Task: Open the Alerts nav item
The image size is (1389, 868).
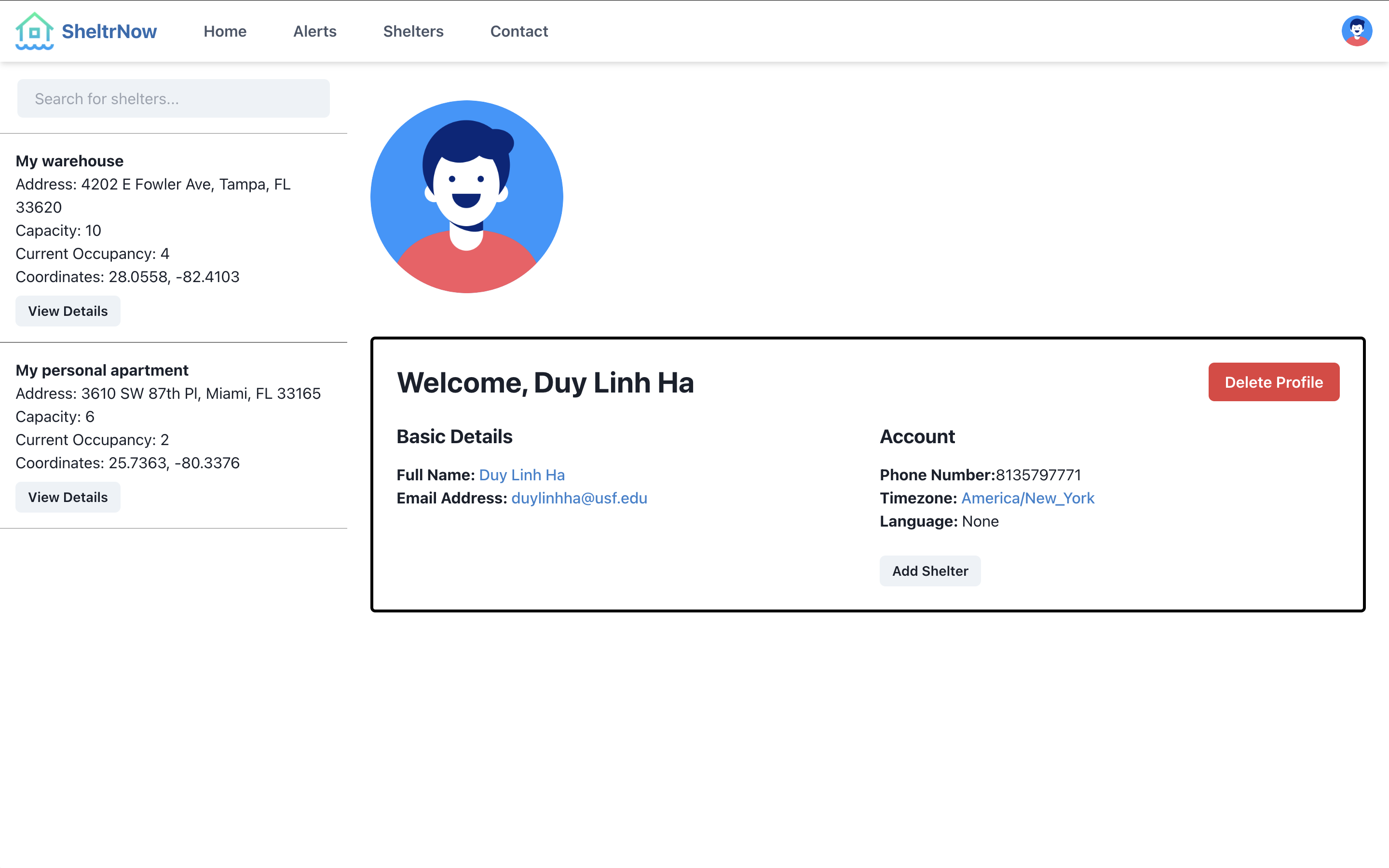Action: (314, 31)
